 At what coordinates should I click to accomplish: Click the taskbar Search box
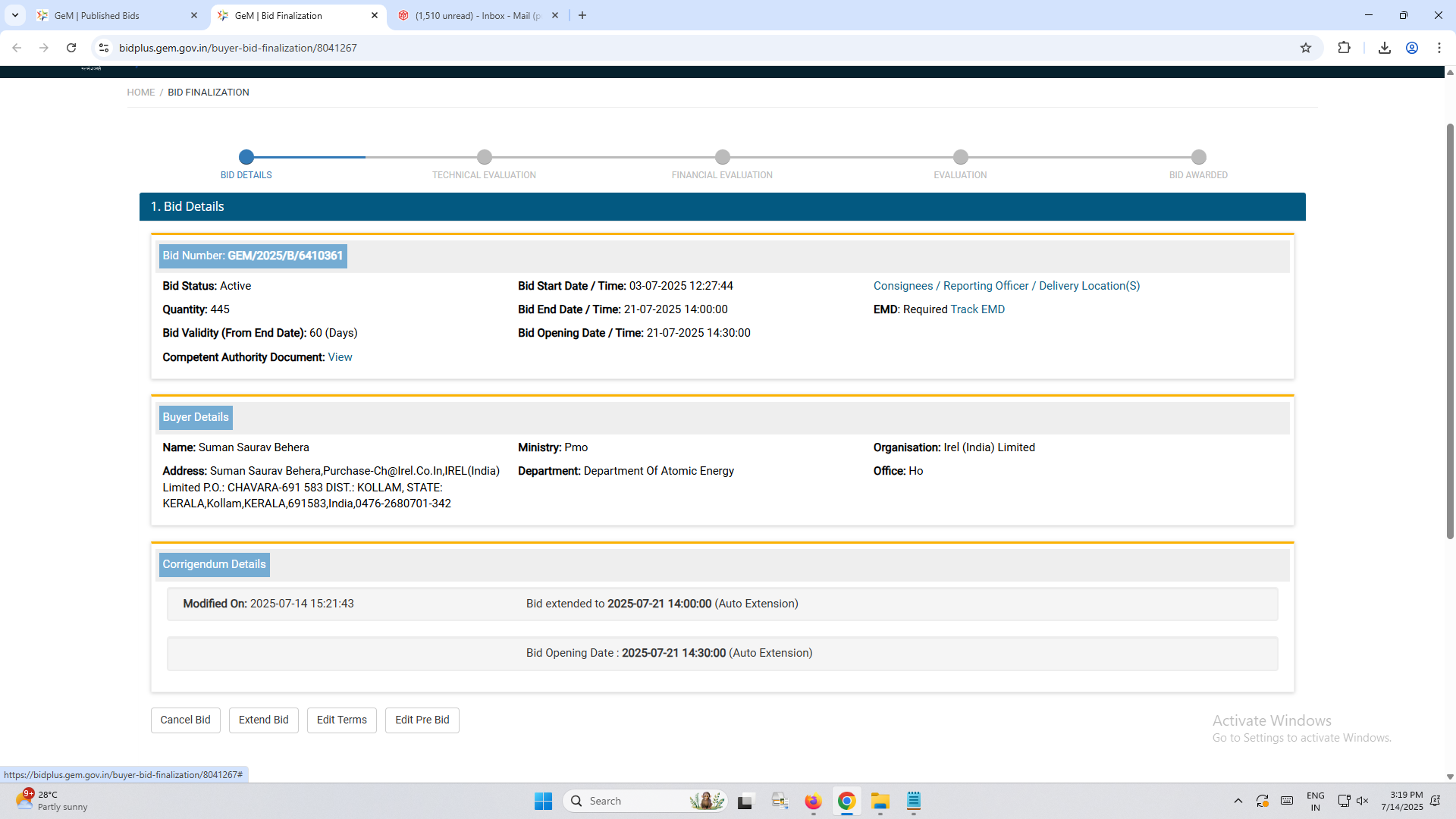[x=646, y=801]
